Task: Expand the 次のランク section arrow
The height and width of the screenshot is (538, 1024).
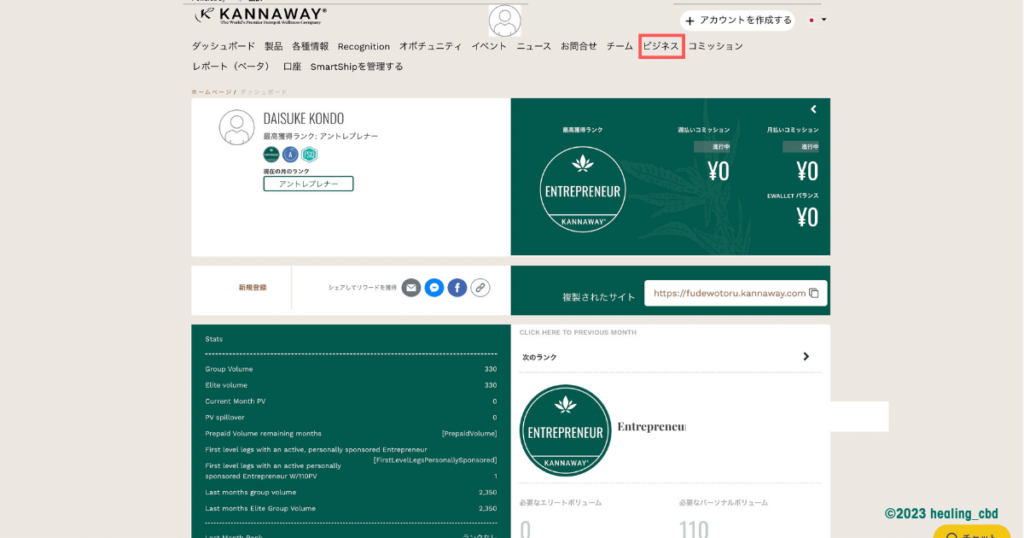Action: tap(806, 357)
